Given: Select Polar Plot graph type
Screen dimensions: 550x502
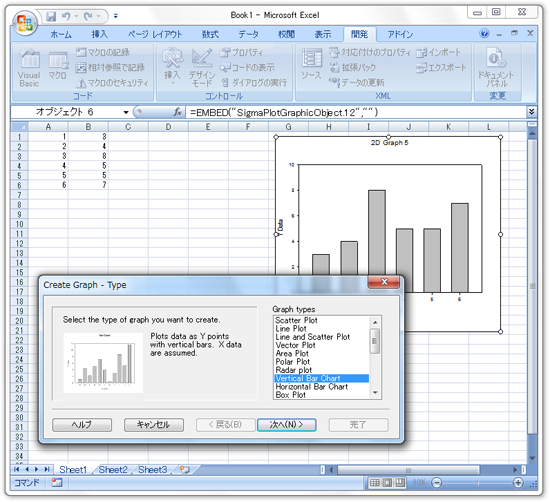Looking at the screenshot, I should (293, 362).
